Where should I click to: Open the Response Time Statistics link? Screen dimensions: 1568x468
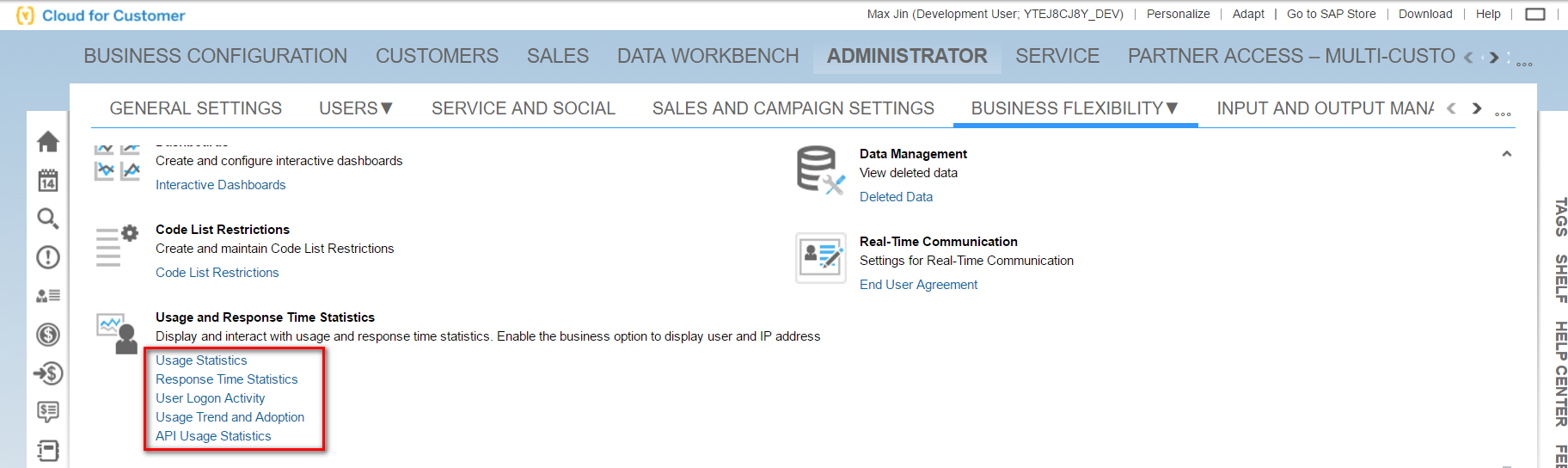(x=227, y=379)
